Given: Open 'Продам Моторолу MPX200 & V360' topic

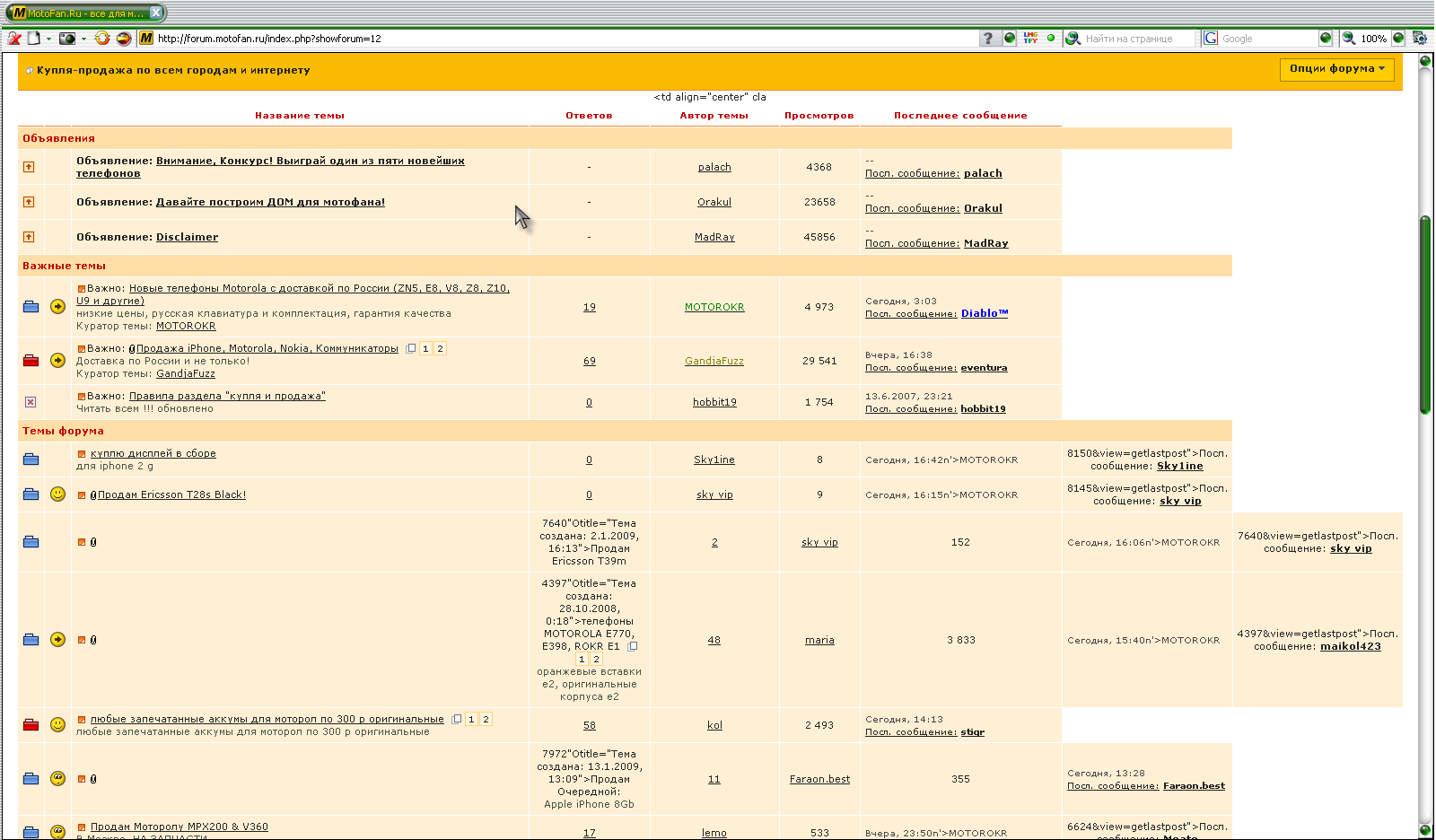Looking at the screenshot, I should coord(179,827).
